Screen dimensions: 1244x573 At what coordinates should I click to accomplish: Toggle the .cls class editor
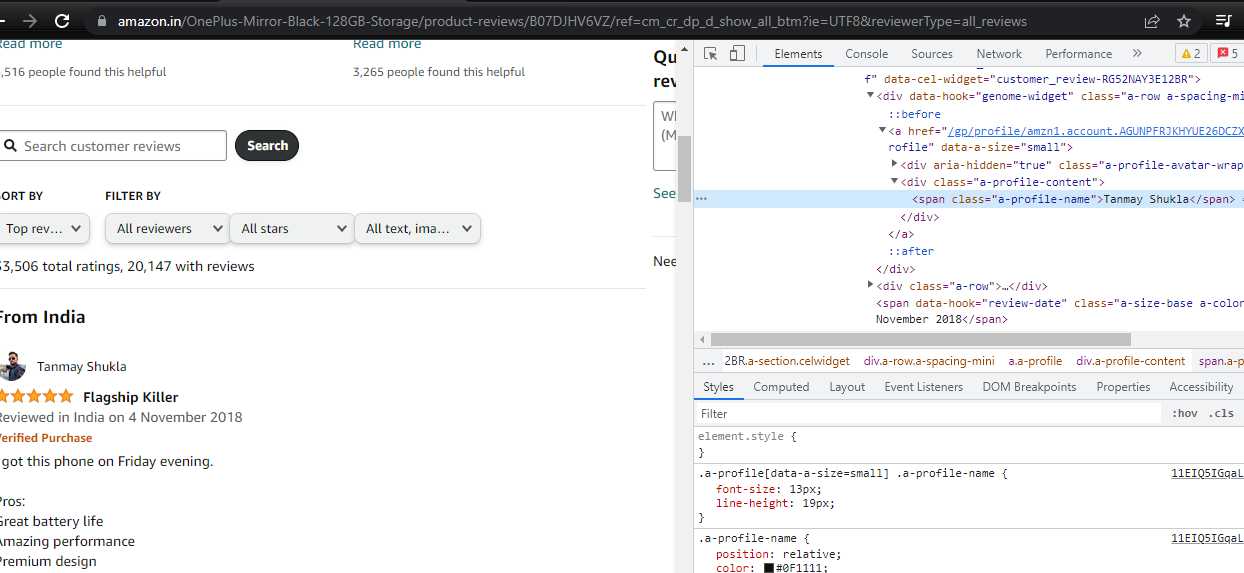point(1221,414)
